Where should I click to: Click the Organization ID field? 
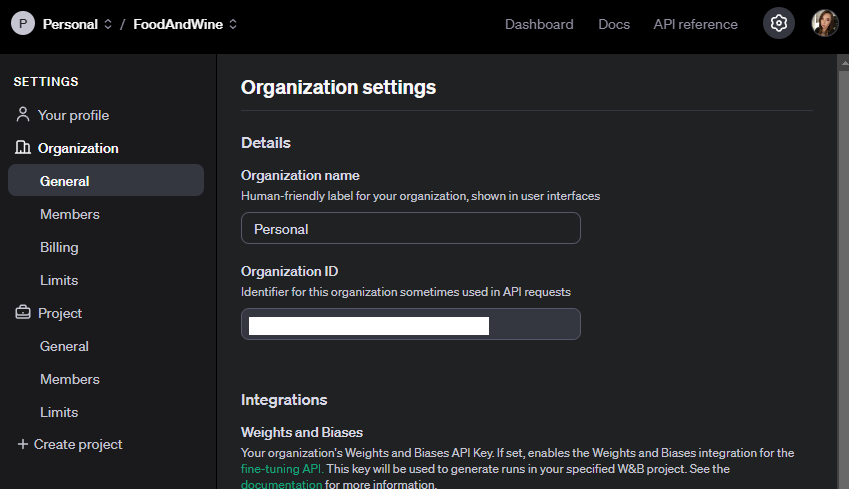point(410,324)
